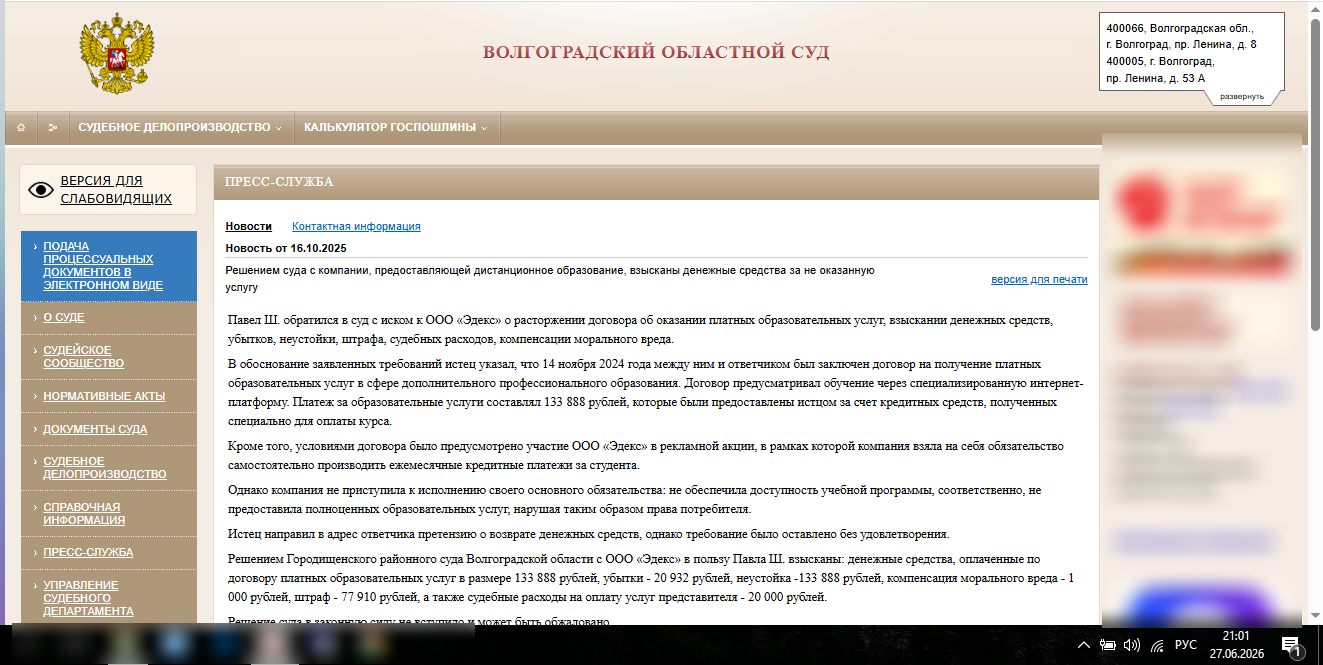Viewport: 1323px width, 665px height.
Task: Open Версия для слабовидящих link
Action: click(116, 190)
